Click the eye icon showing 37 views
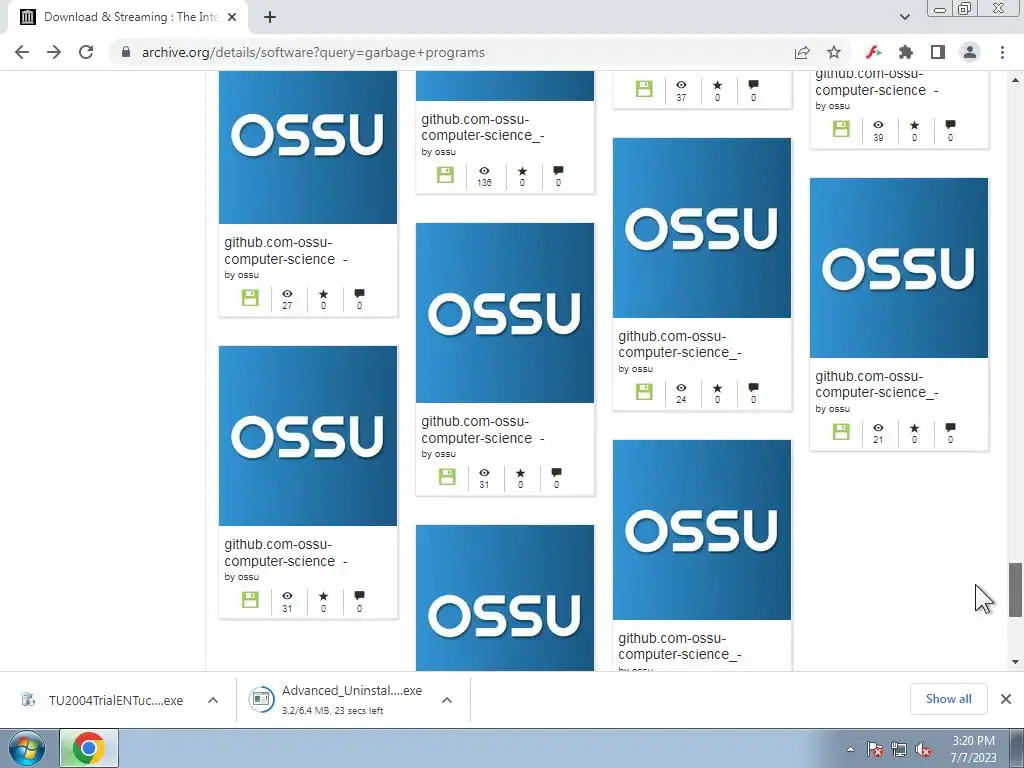 pyautogui.click(x=681, y=85)
